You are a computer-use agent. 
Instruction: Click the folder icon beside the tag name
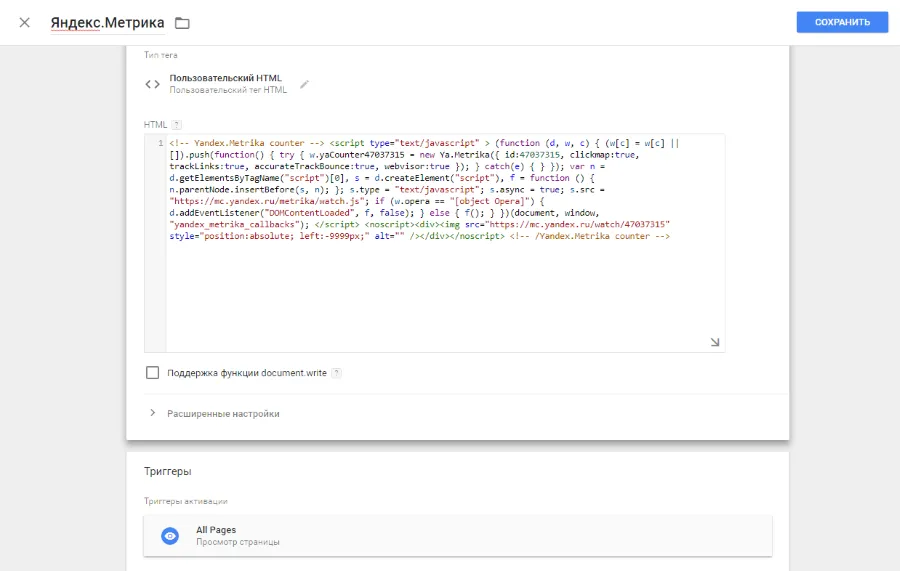[x=182, y=23]
